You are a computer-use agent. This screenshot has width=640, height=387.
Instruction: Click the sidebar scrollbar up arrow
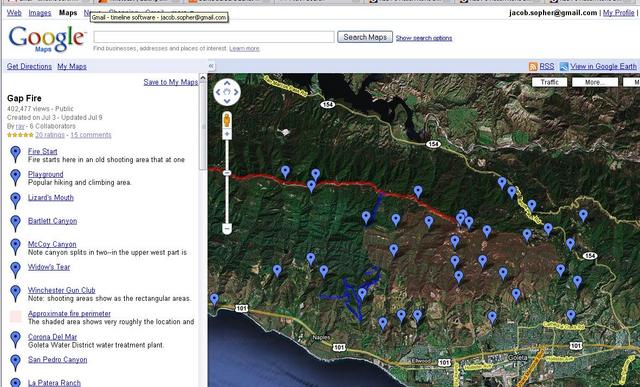[202, 78]
